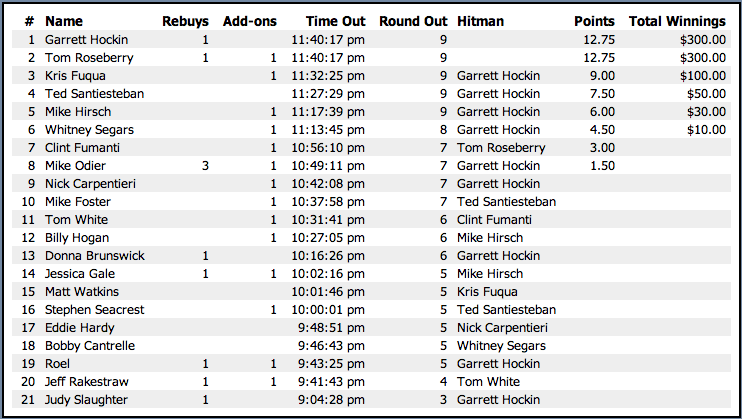Select Kris Fuqua in the Name column
The width and height of the screenshot is (742, 419).
coord(75,75)
